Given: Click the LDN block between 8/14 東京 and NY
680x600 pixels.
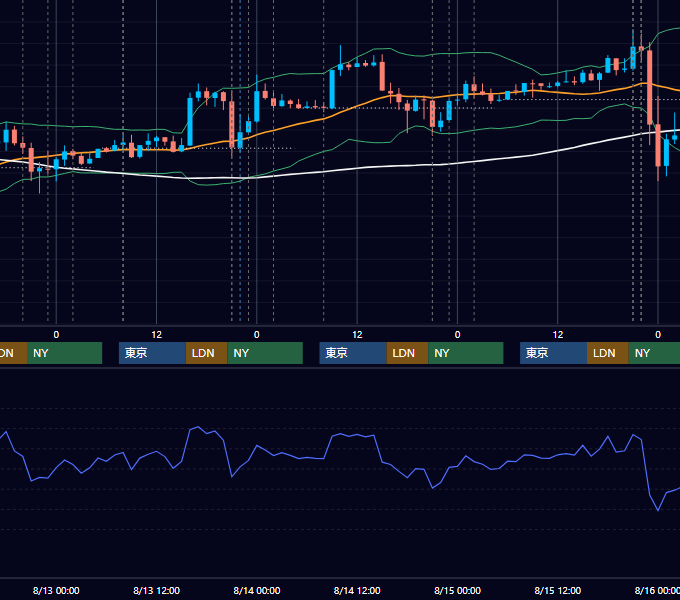Looking at the screenshot, I should [407, 353].
